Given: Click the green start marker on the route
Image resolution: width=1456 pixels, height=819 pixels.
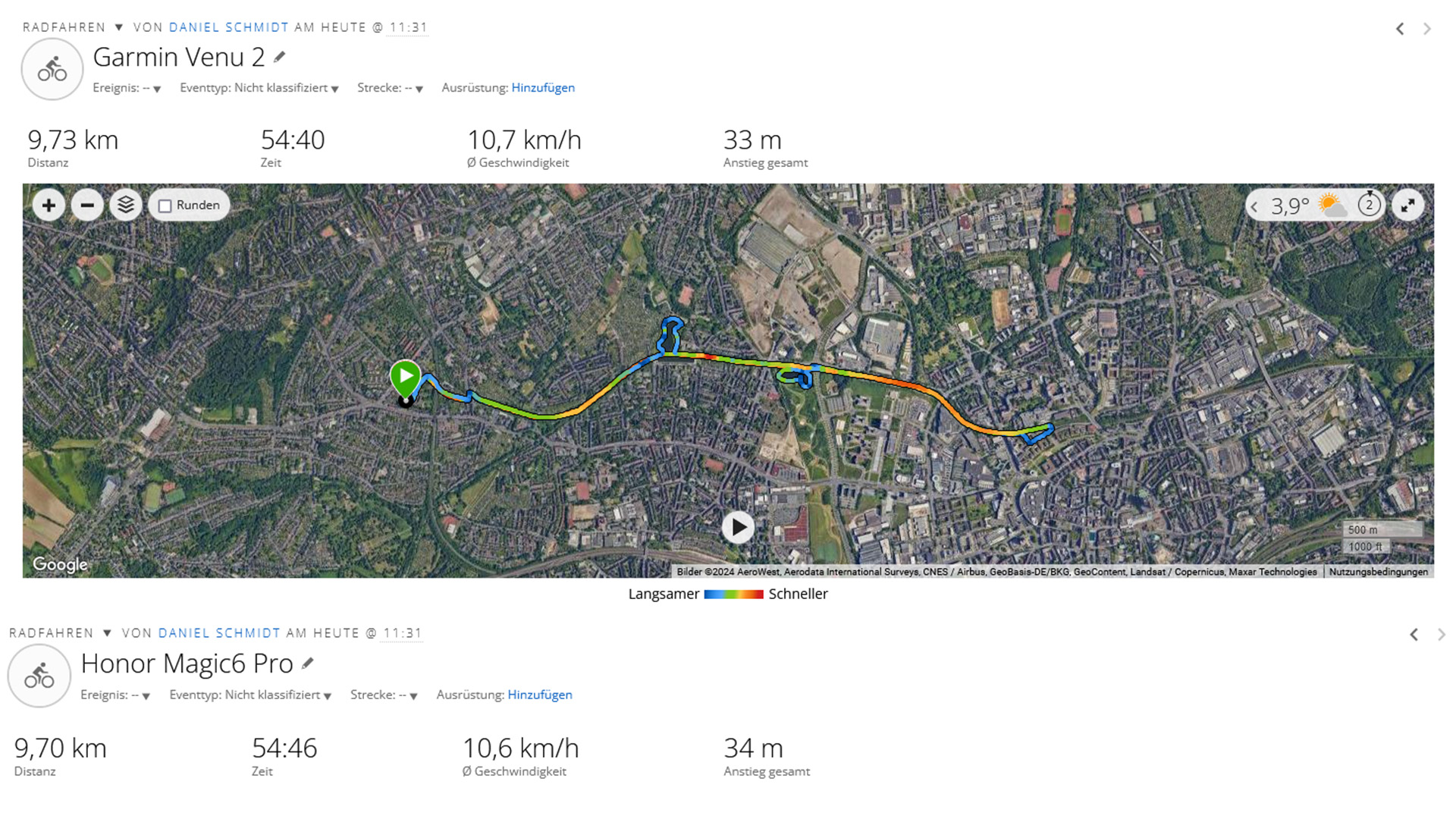Looking at the screenshot, I should pos(405,376).
